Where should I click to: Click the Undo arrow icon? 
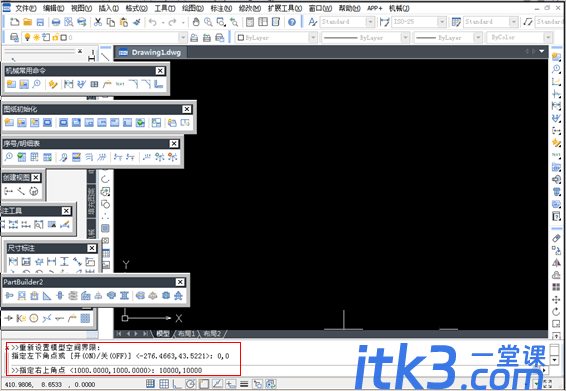pyautogui.click(x=153, y=22)
